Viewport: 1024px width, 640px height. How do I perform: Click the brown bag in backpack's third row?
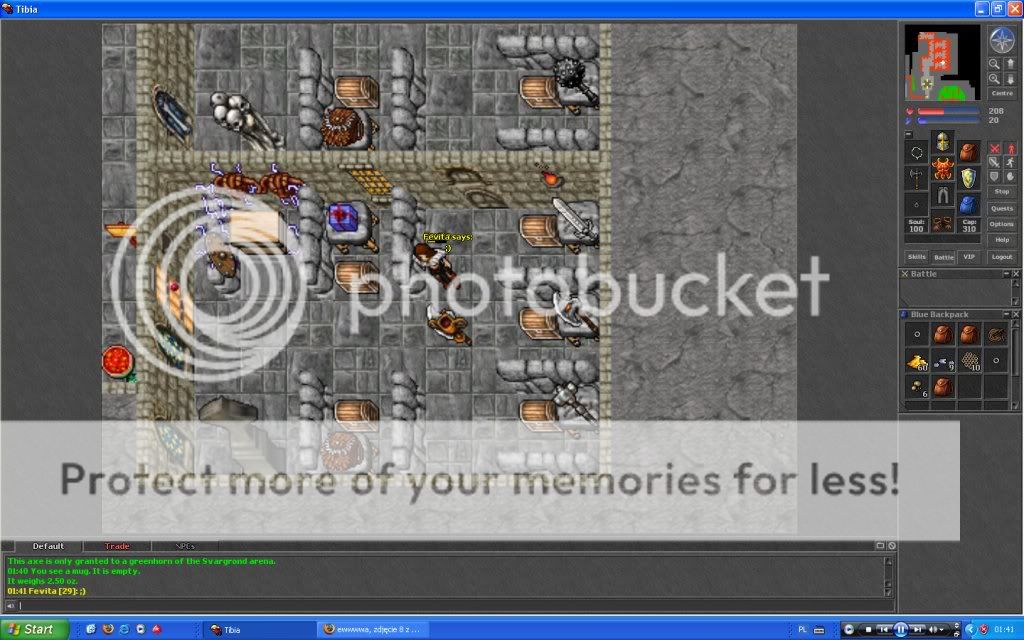pos(943,387)
